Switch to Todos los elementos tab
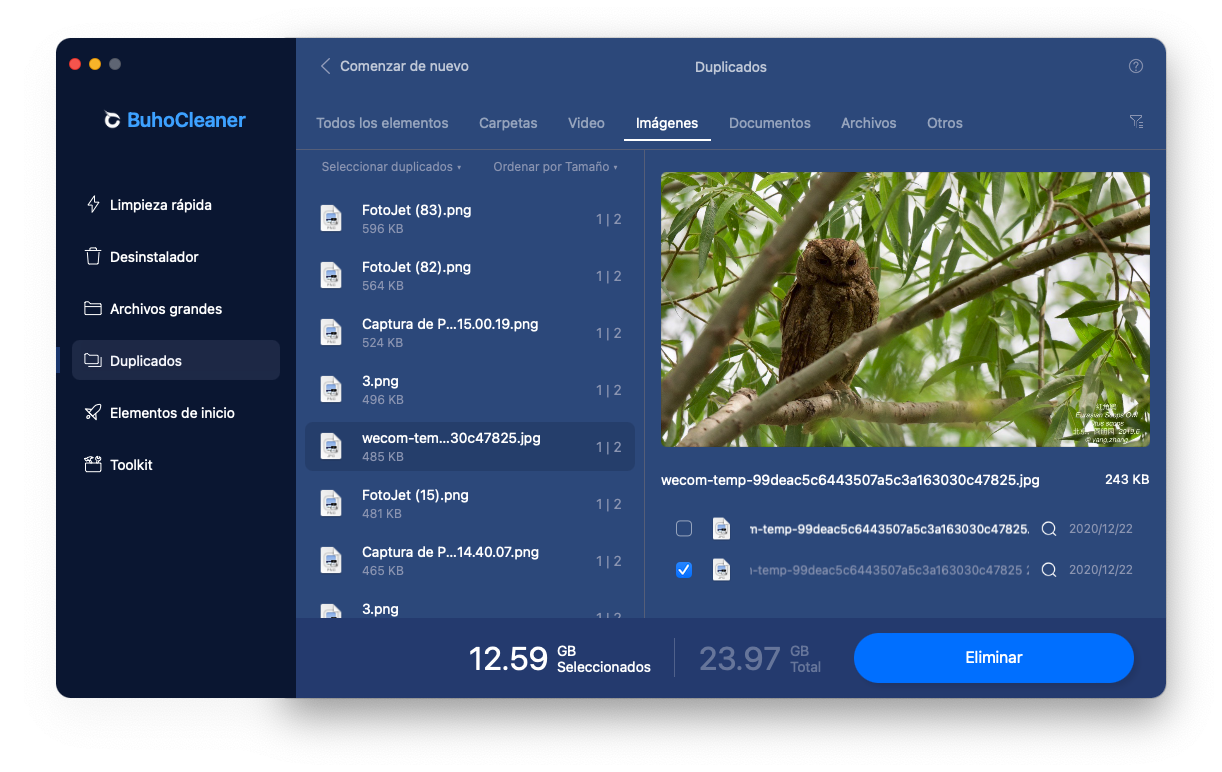Image resolution: width=1222 pixels, height=772 pixels. (382, 123)
